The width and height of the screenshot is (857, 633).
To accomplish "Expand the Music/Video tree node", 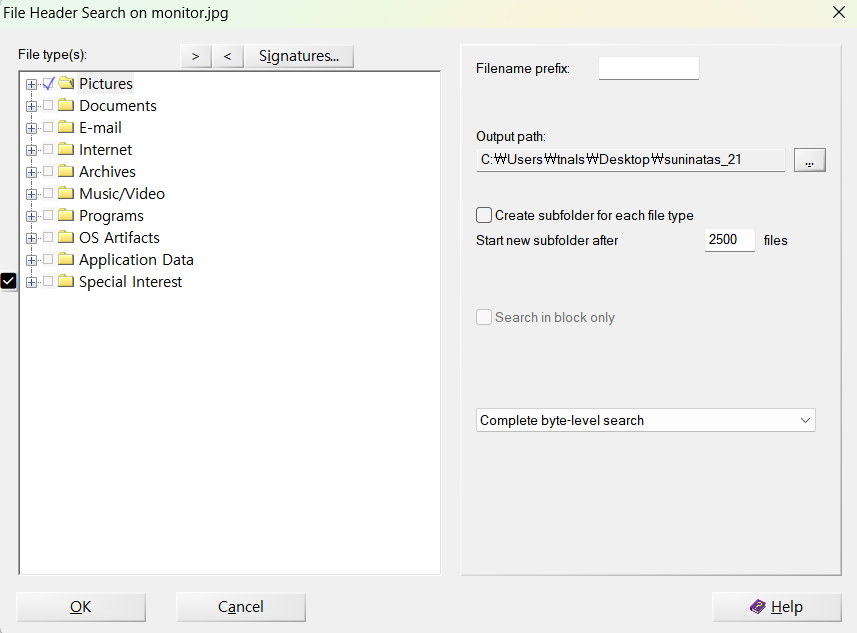I will click(x=31, y=194).
